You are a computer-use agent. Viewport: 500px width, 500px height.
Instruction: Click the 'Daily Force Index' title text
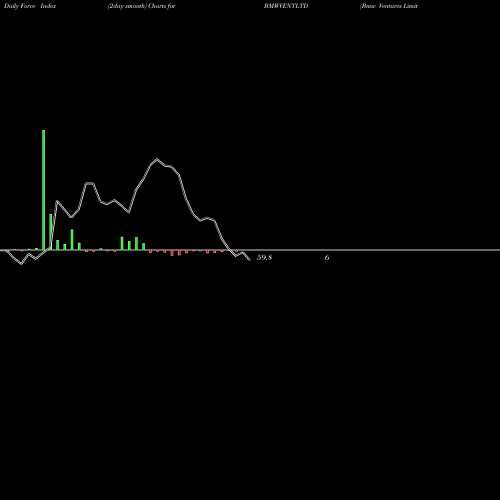30,6
